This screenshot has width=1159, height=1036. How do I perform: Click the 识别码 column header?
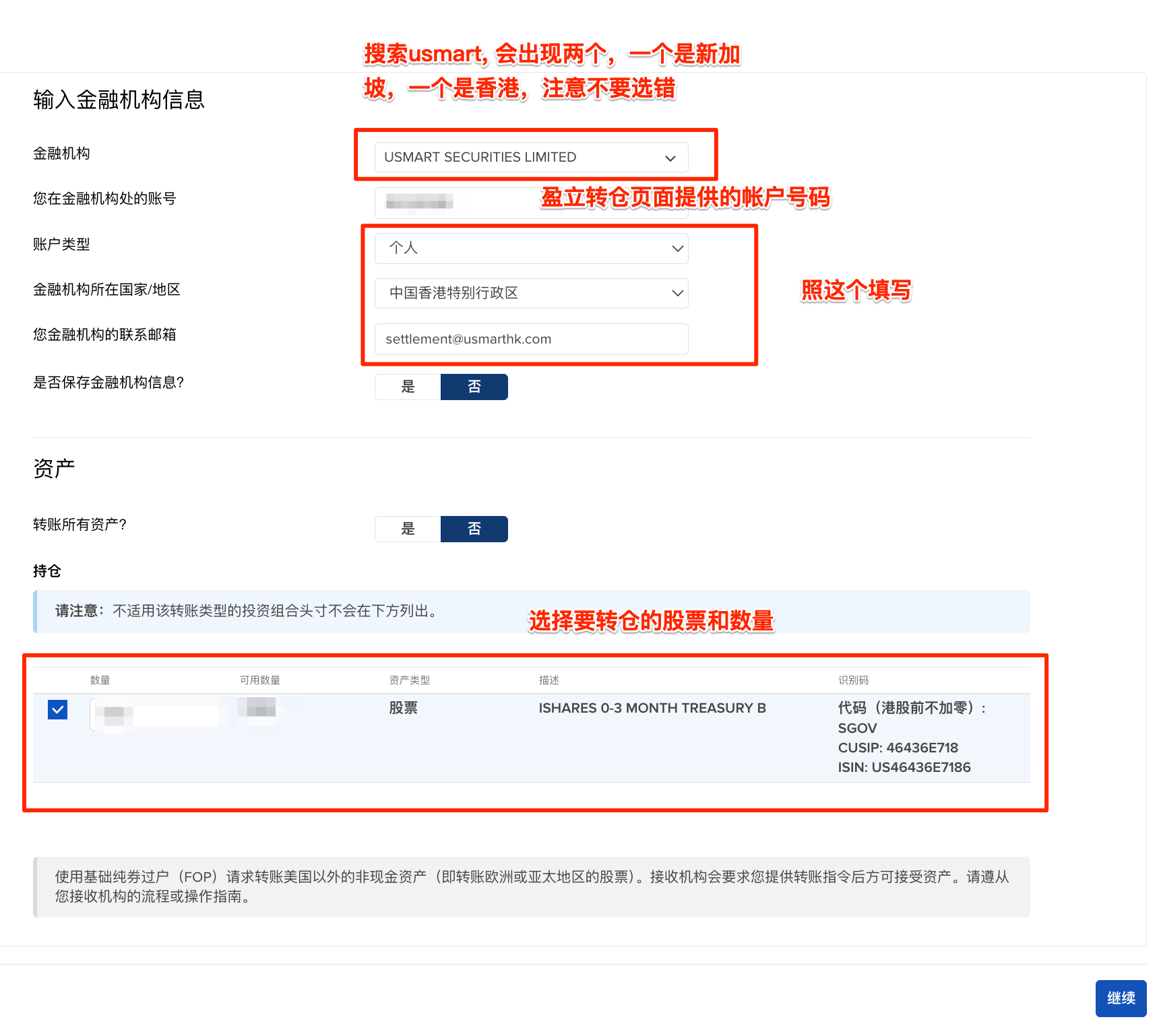pyautogui.click(x=852, y=680)
